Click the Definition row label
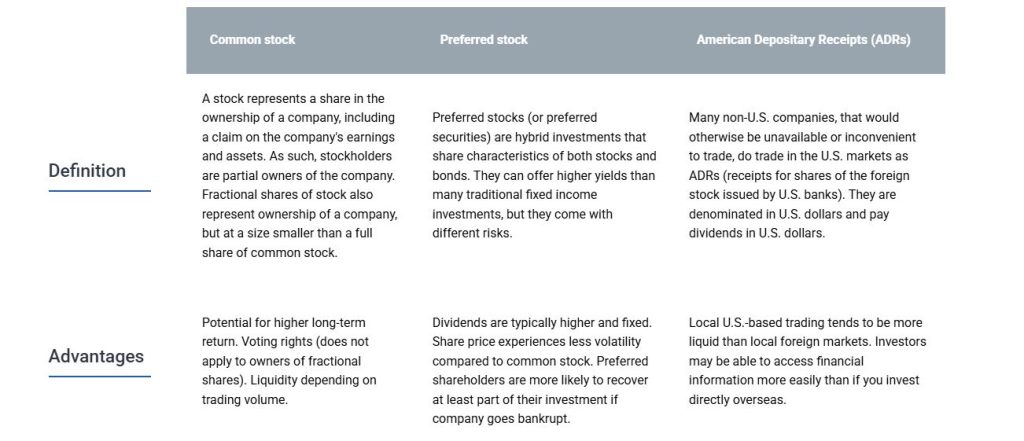Image resolution: width=1024 pixels, height=441 pixels. coord(87,171)
